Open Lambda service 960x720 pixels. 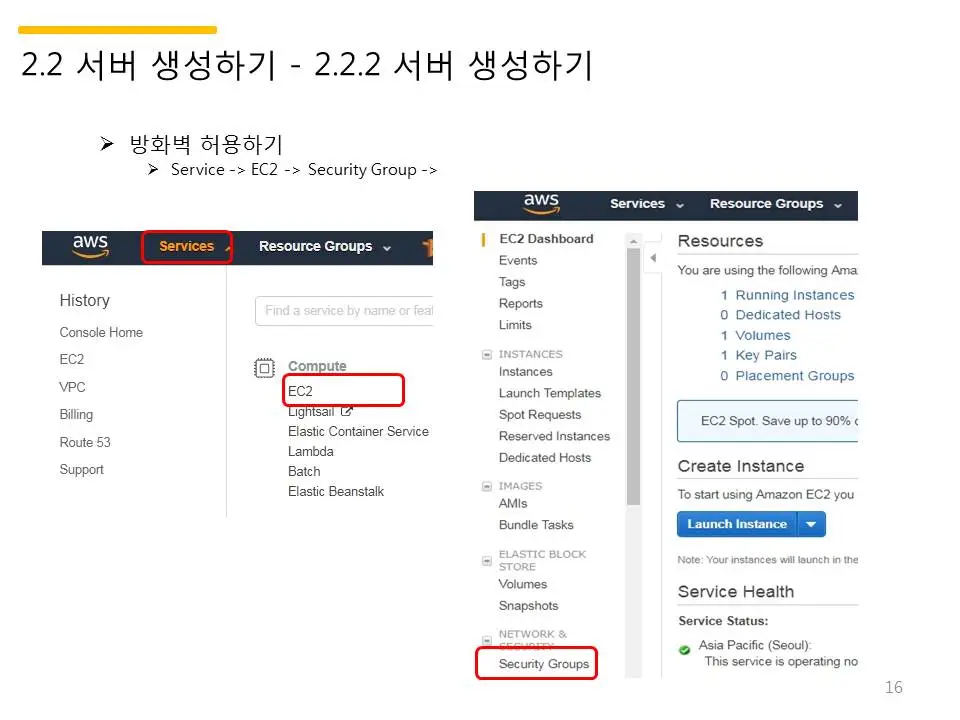310,451
